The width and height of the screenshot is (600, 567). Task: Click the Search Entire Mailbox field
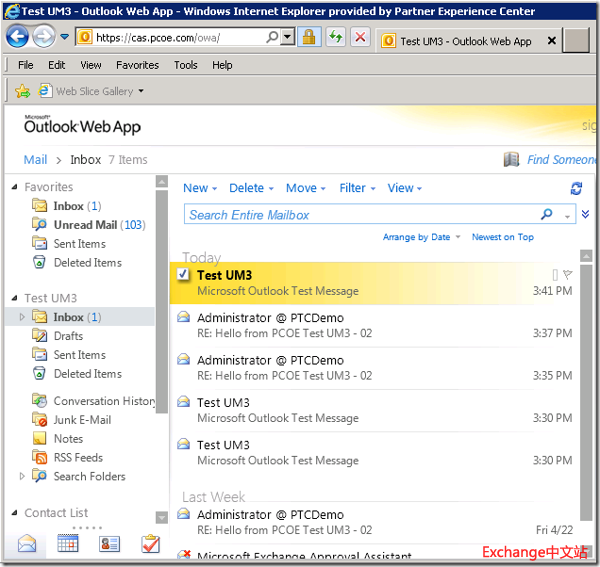[x=360, y=214]
